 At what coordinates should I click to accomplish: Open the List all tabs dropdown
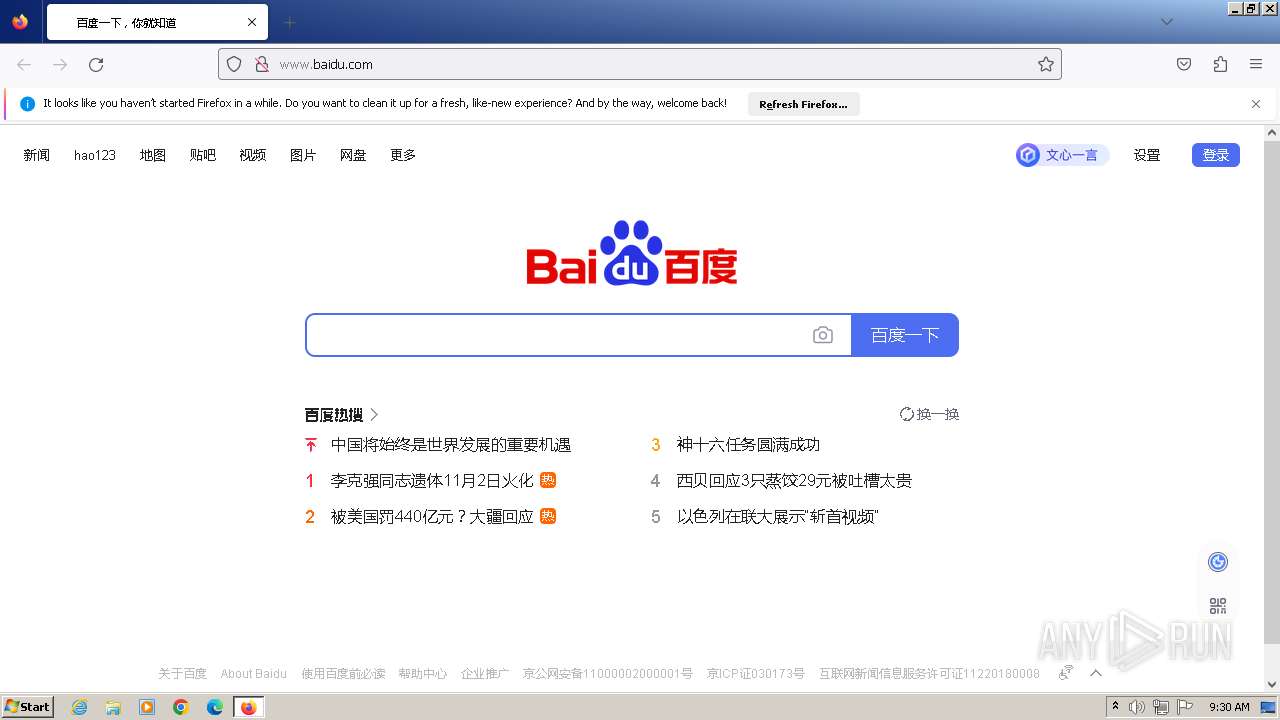pos(1166,22)
